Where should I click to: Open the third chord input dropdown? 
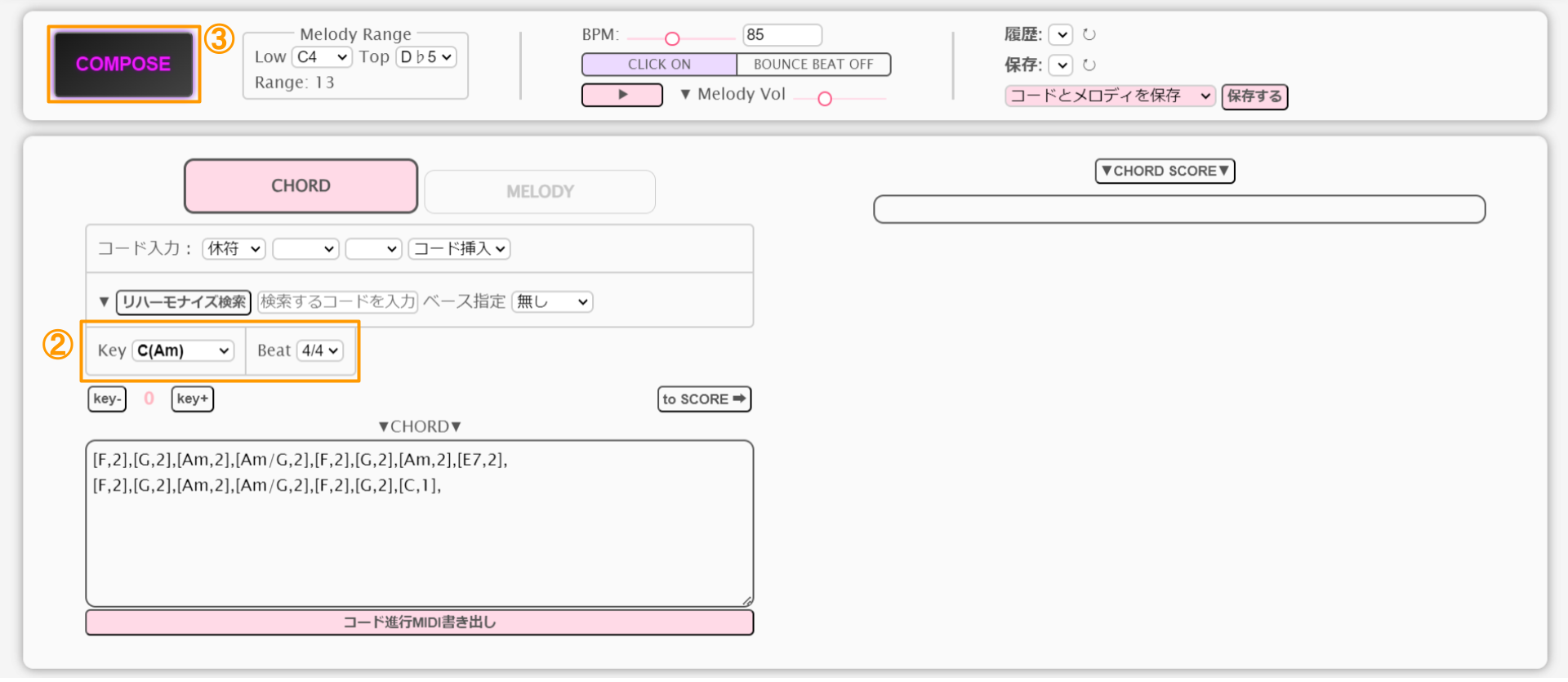pos(373,248)
